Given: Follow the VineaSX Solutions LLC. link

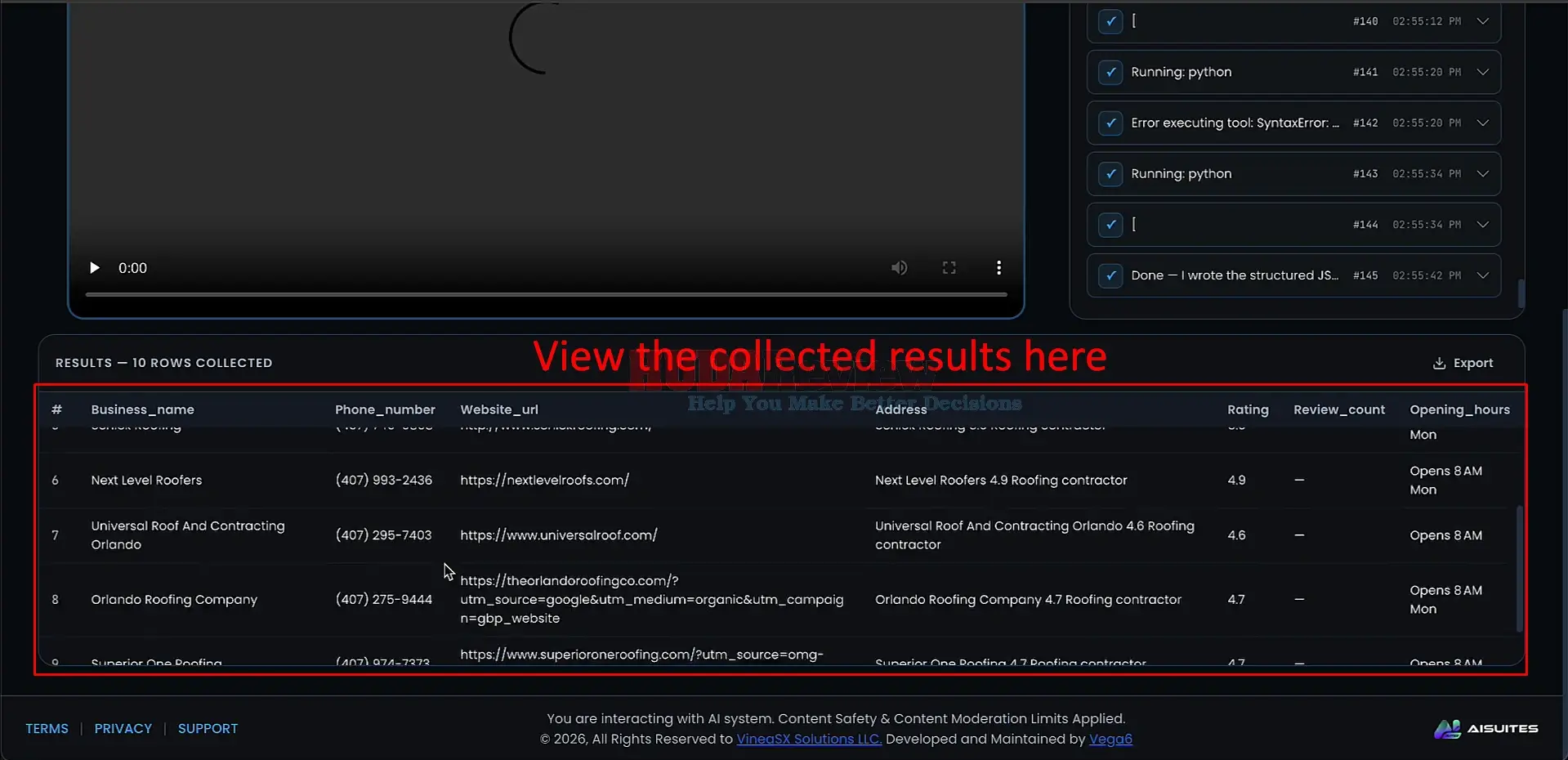Looking at the screenshot, I should coord(809,739).
